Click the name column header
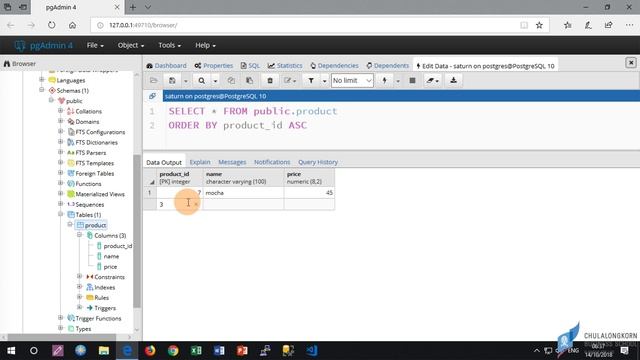This screenshot has width=640, height=360. [244, 178]
